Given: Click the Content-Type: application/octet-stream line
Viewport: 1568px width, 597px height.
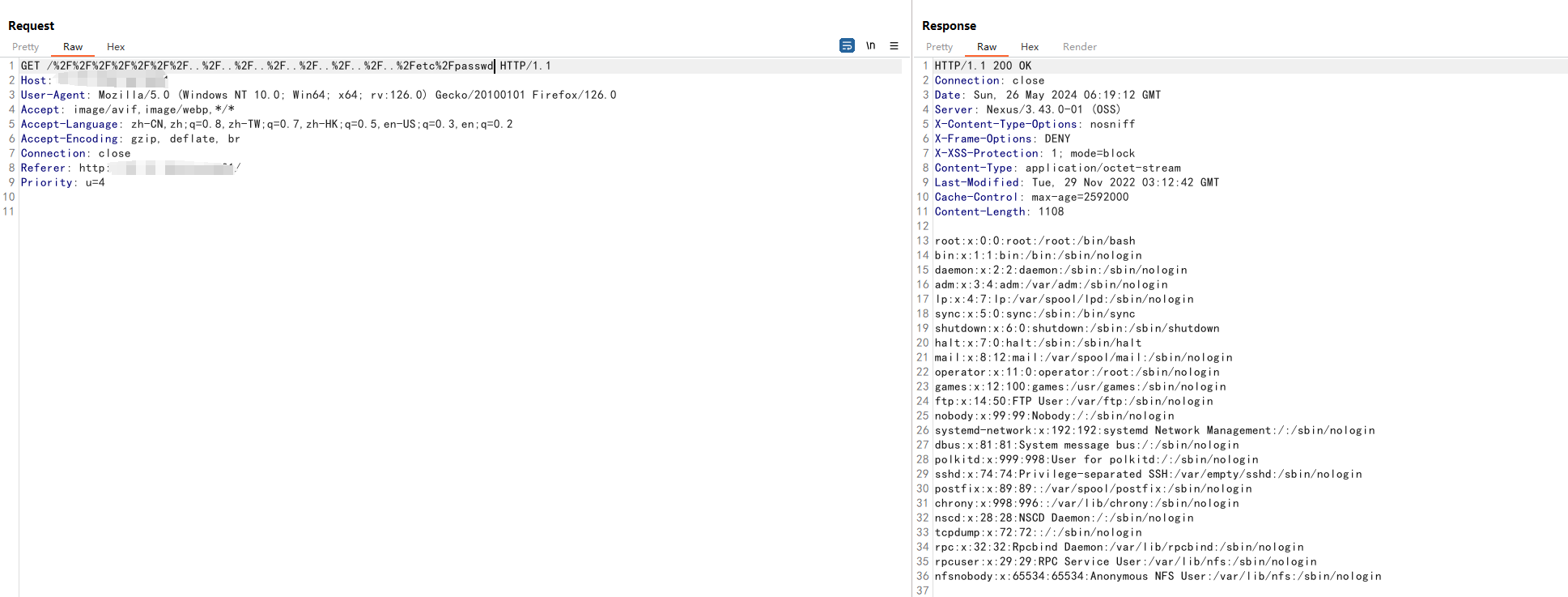Looking at the screenshot, I should 1057,168.
